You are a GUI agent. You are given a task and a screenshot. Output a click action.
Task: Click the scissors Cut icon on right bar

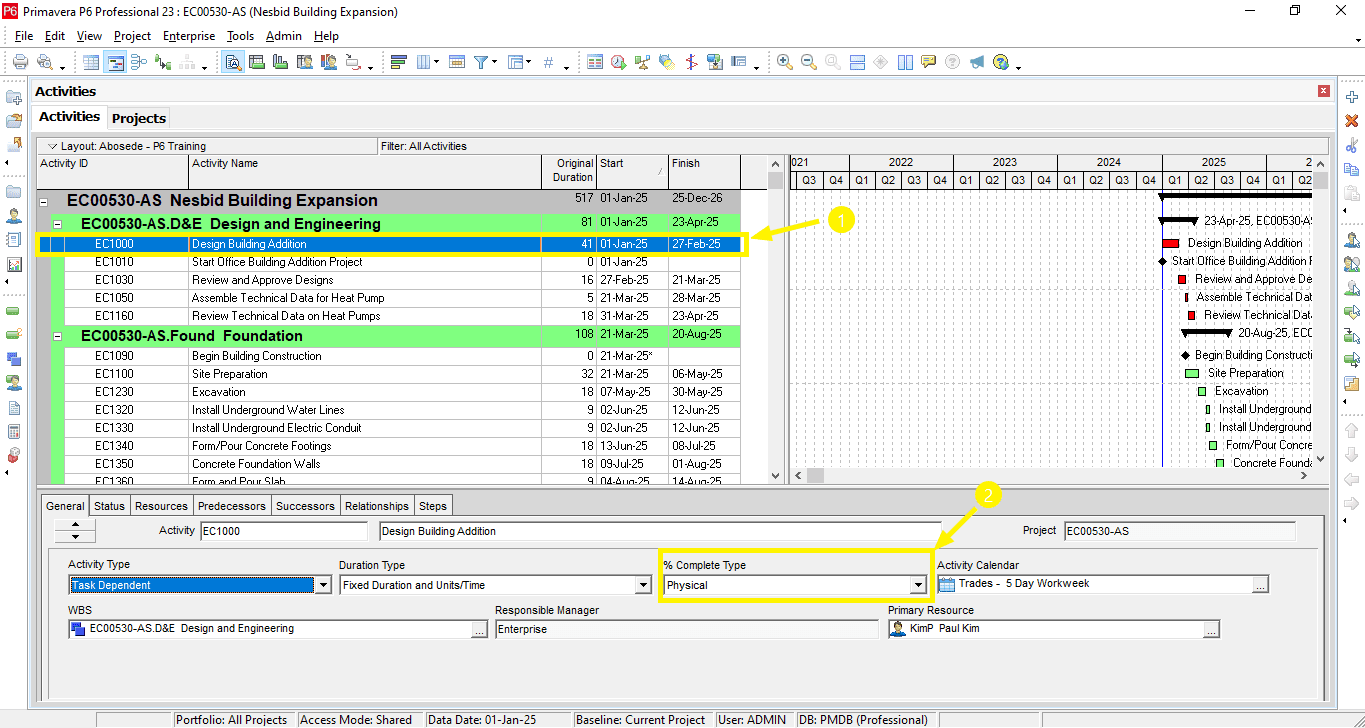1352,146
